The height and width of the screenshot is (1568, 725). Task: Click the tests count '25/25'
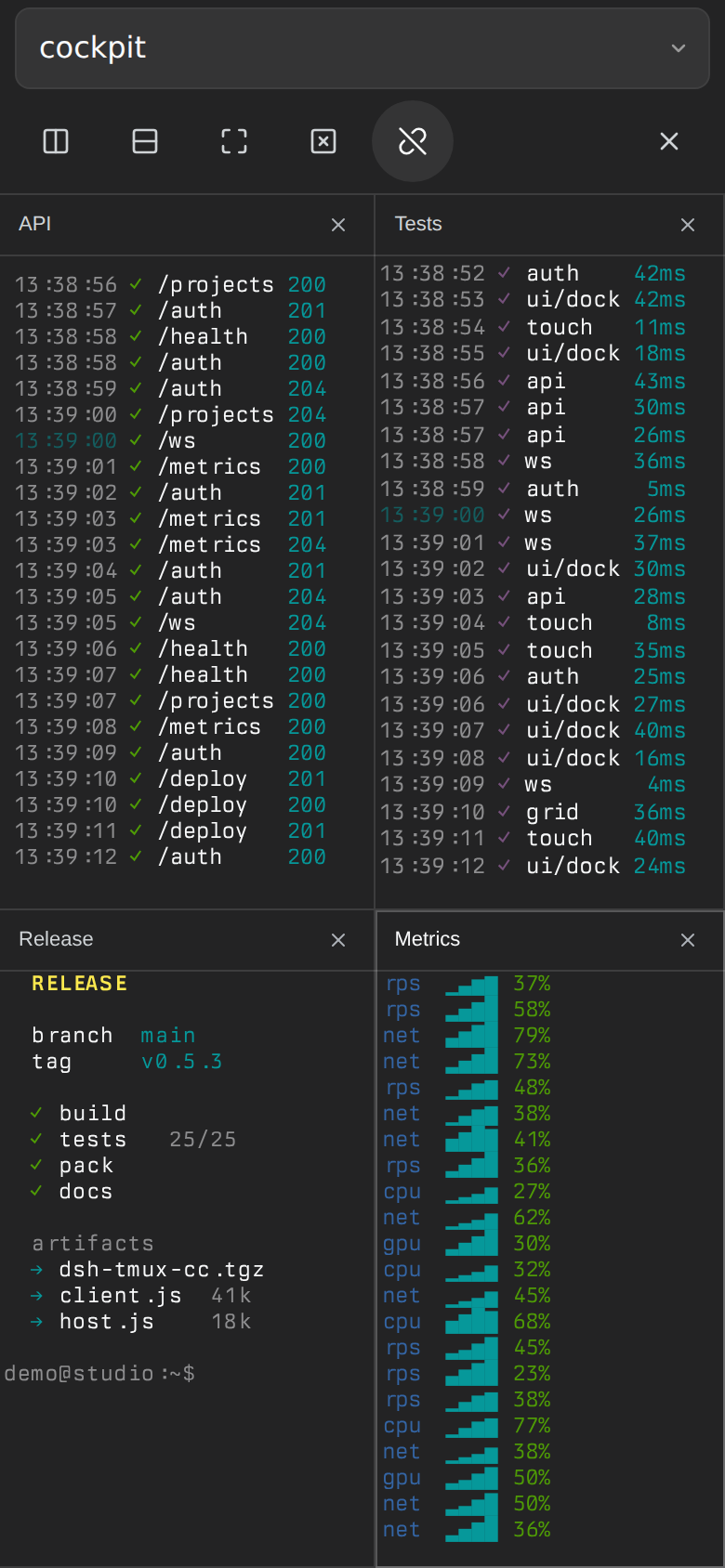203,1140
